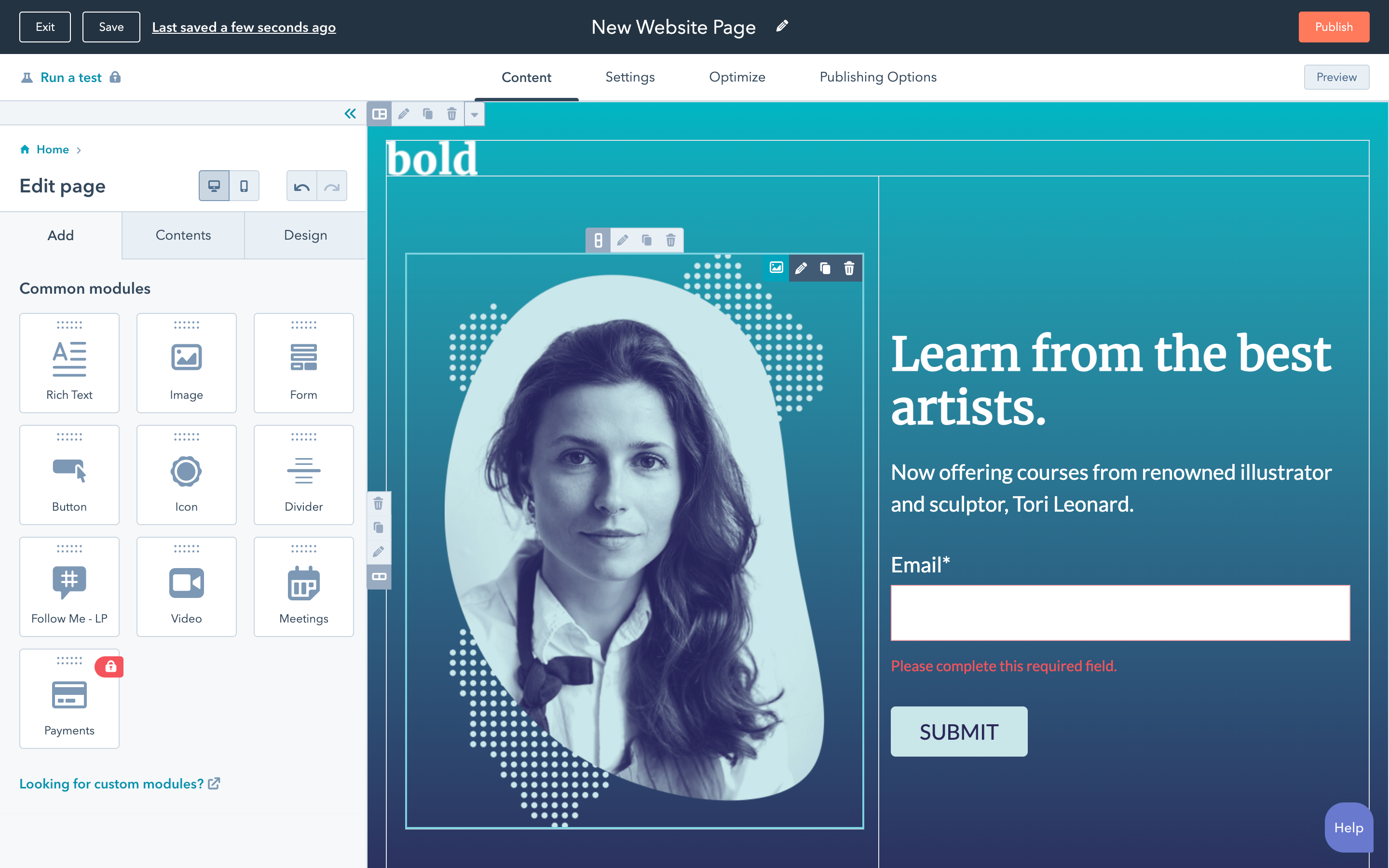Click into the Email input field
This screenshot has width=1389, height=868.
1120,612
